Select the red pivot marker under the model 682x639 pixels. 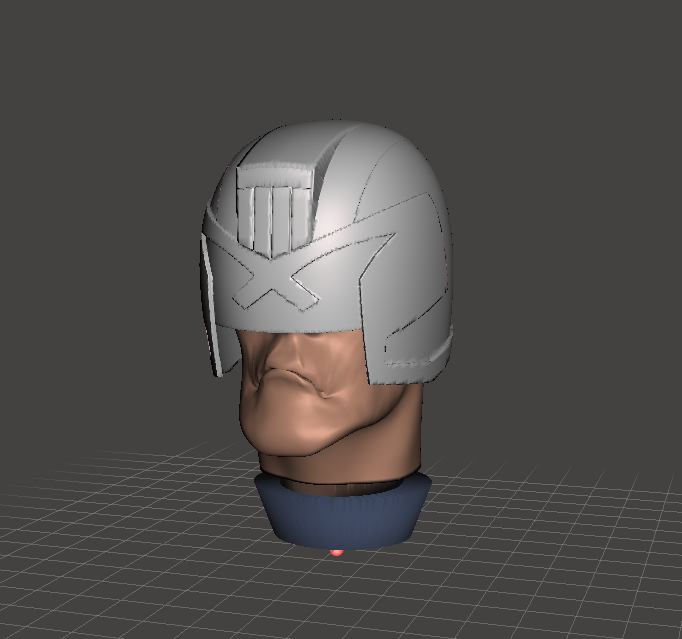point(336,552)
